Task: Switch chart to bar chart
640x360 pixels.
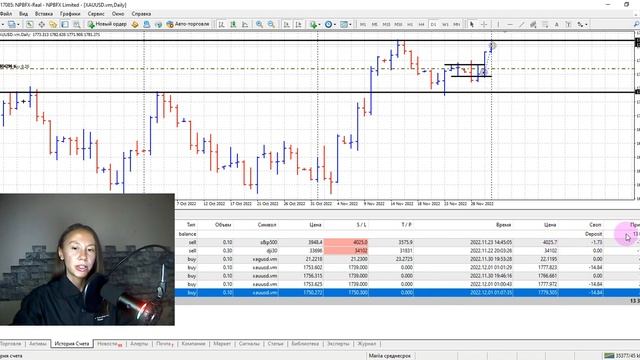Action: 222,24
